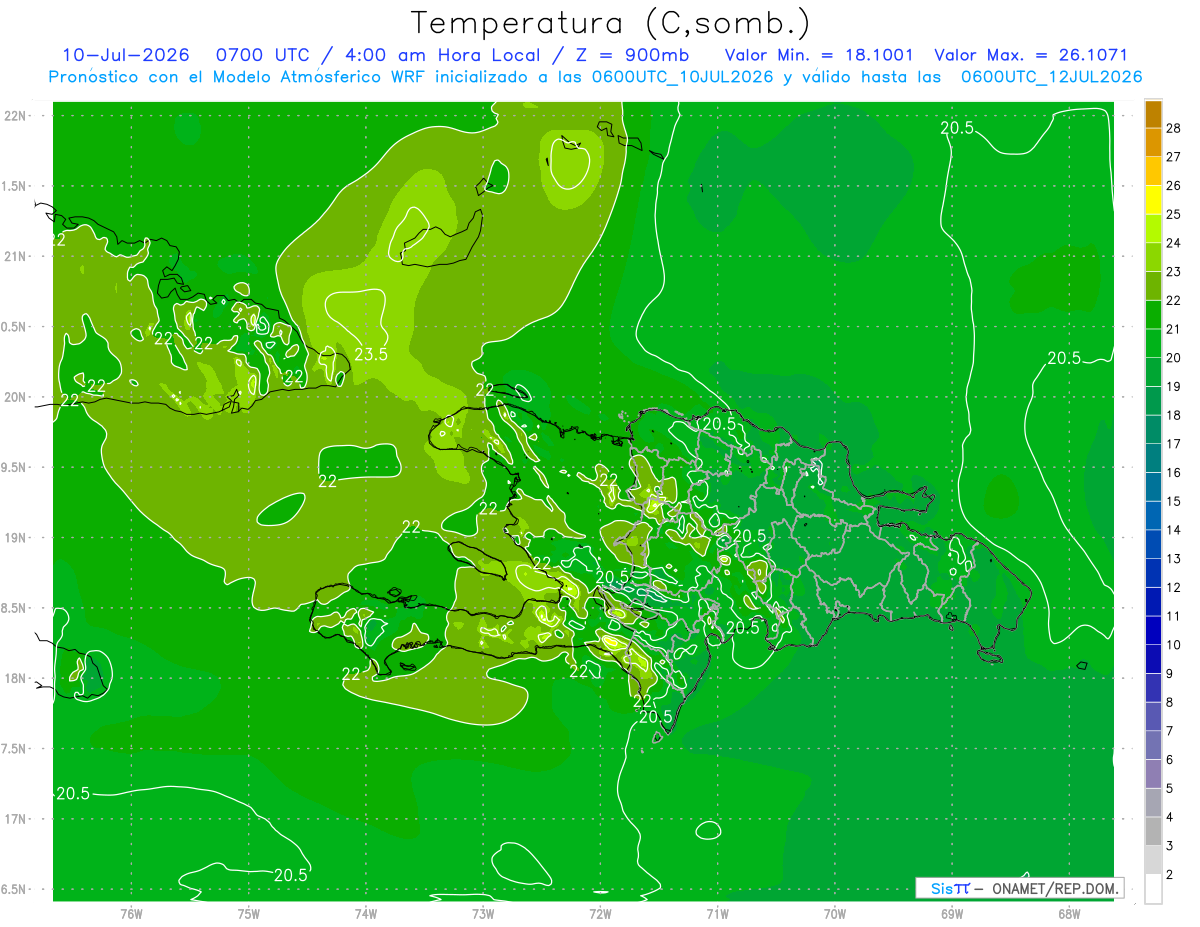Select the lime swatch between 24 and 25
The height and width of the screenshot is (927, 1200).
[x=1153, y=229]
